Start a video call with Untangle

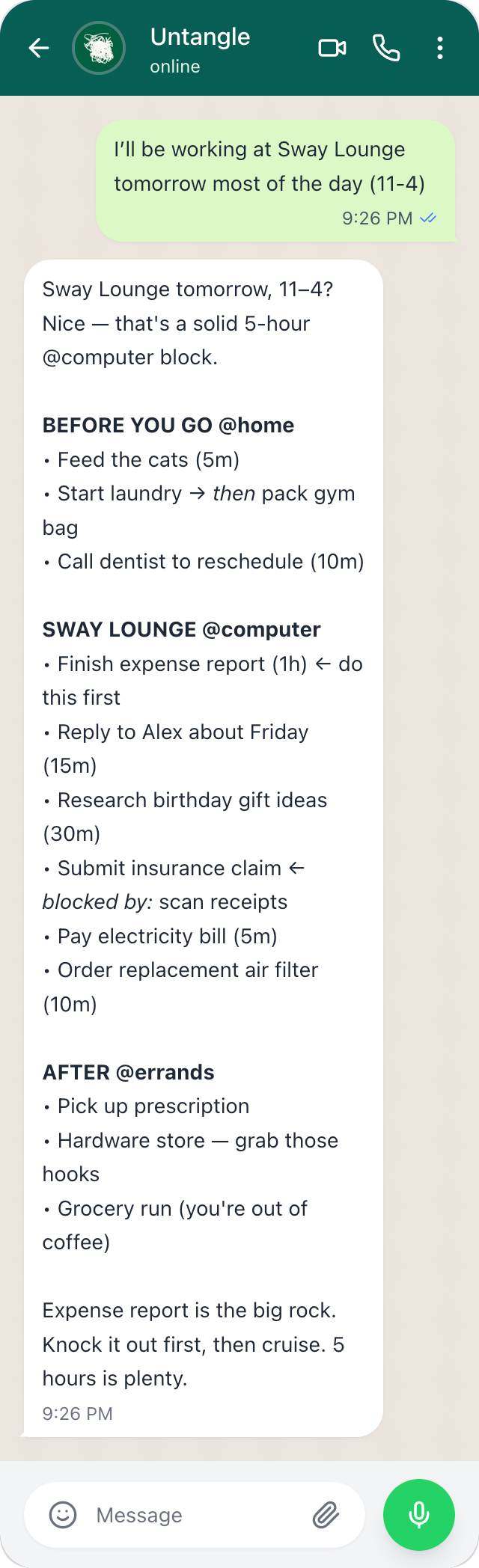point(332,48)
